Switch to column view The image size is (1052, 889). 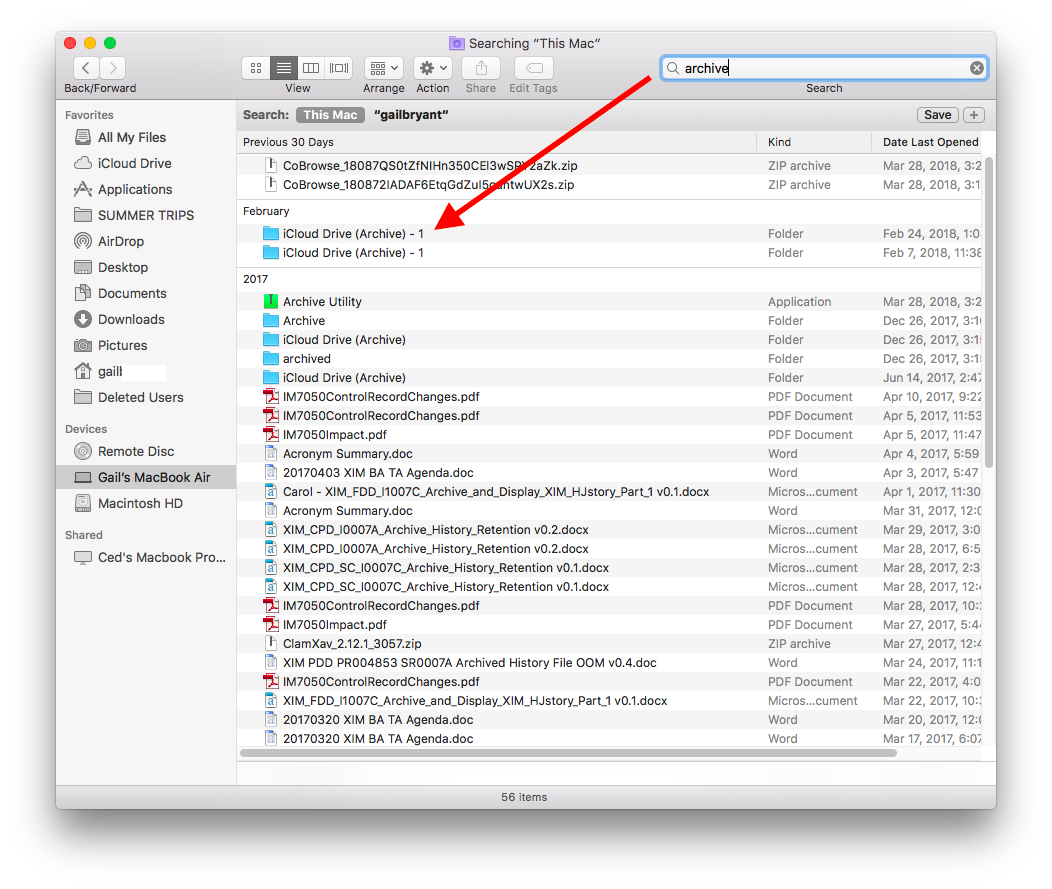click(x=311, y=68)
